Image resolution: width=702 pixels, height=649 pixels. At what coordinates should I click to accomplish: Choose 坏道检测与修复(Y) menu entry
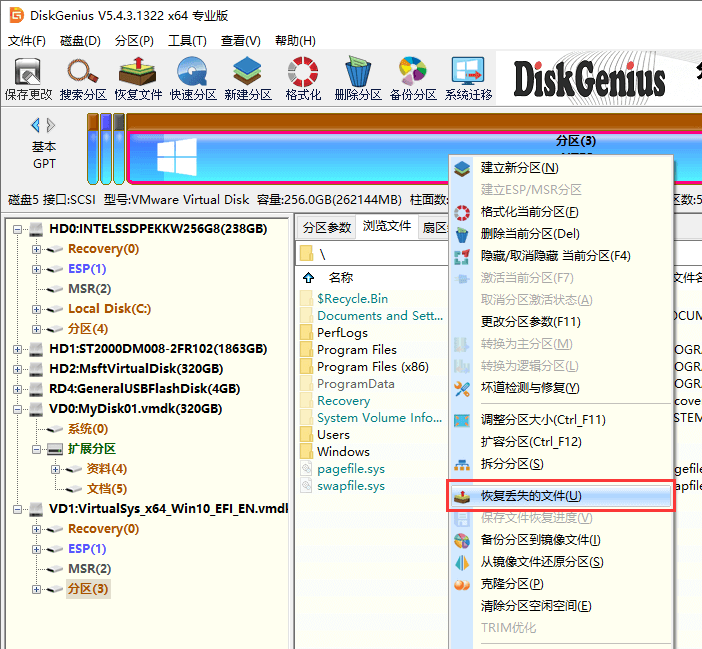(561, 388)
